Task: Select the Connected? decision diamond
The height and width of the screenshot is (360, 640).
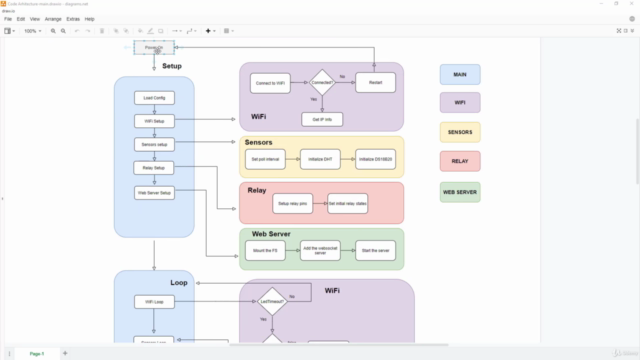Action: tap(322, 82)
